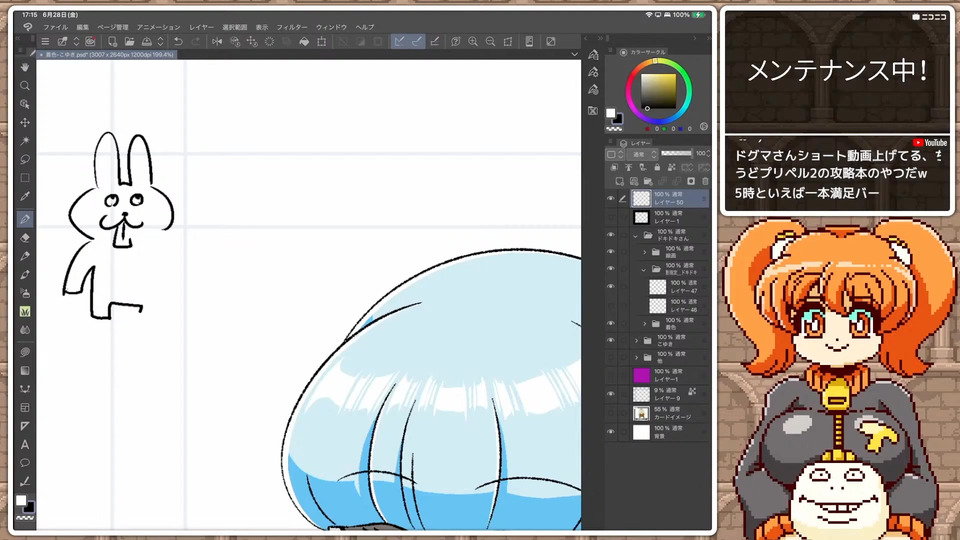This screenshot has height=540, width=960.
Task: Open the canvas tab list chevron
Action: pyautogui.click(x=574, y=54)
